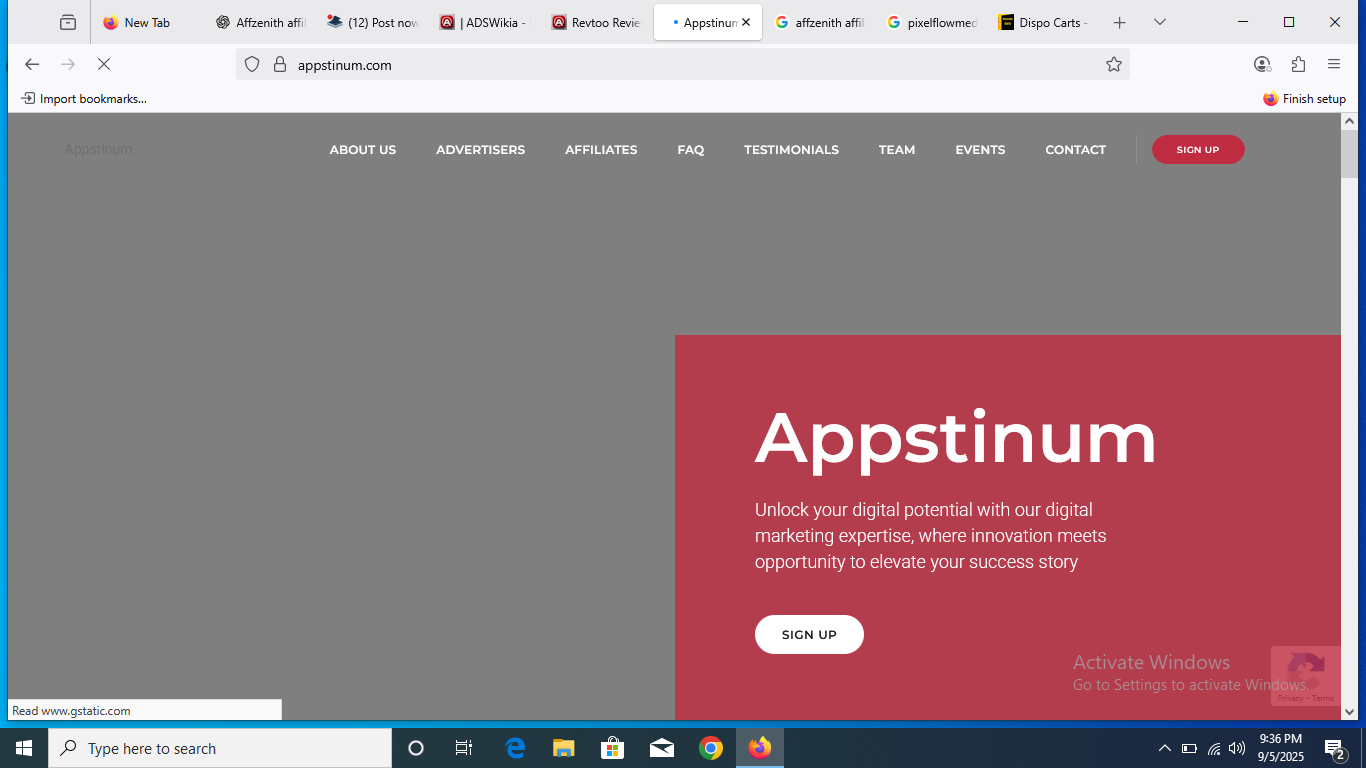
Task: Bookmark this page with the star icon
Action: pyautogui.click(x=1114, y=65)
